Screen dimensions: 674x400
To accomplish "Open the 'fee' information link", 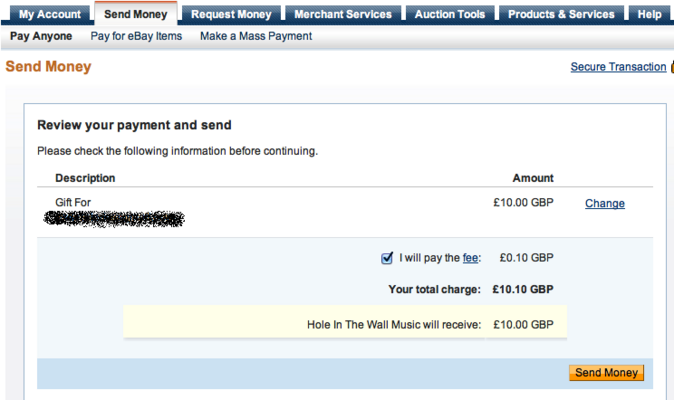I will (x=470, y=258).
